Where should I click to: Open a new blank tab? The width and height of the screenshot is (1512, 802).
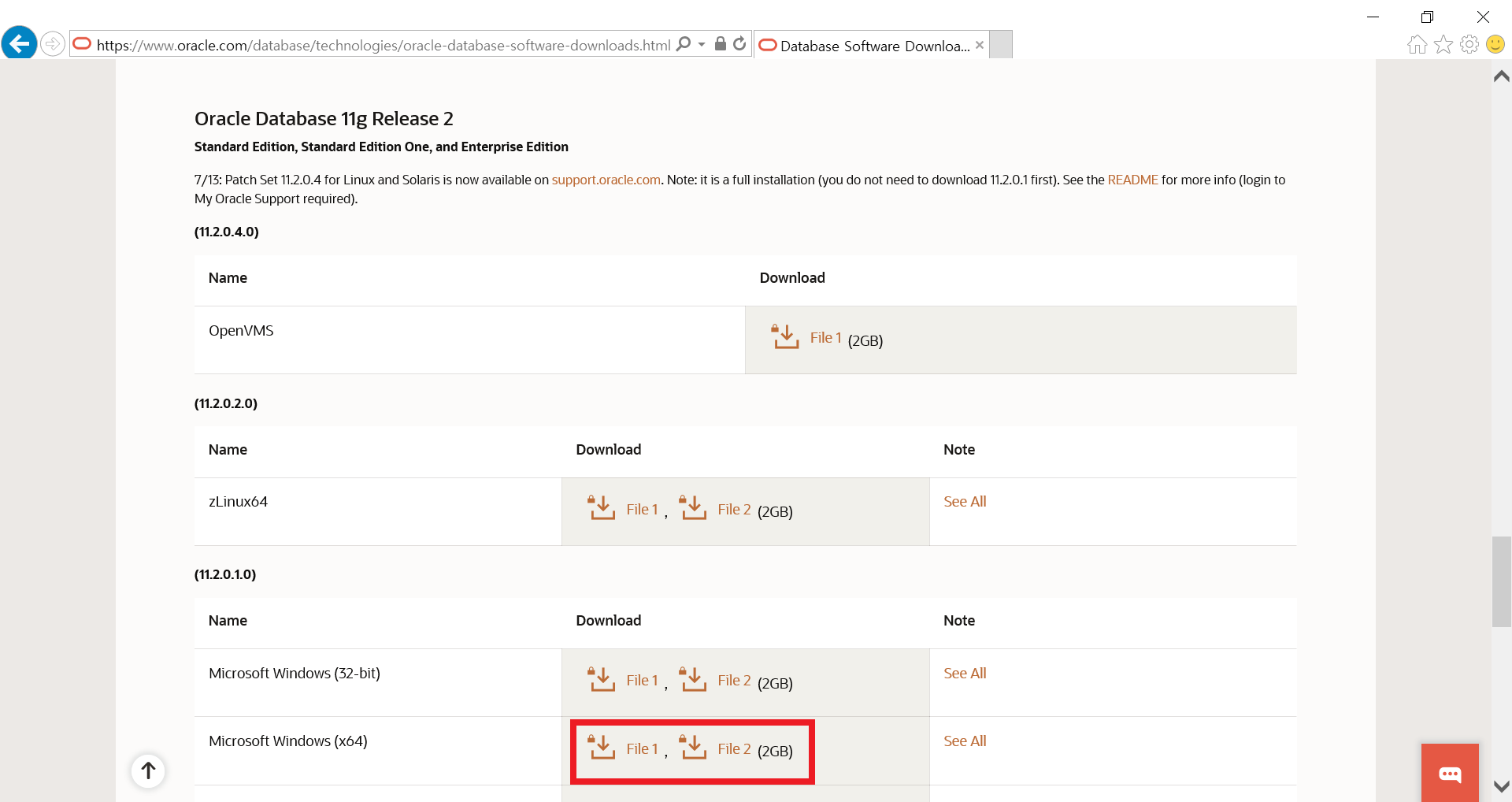click(1001, 45)
